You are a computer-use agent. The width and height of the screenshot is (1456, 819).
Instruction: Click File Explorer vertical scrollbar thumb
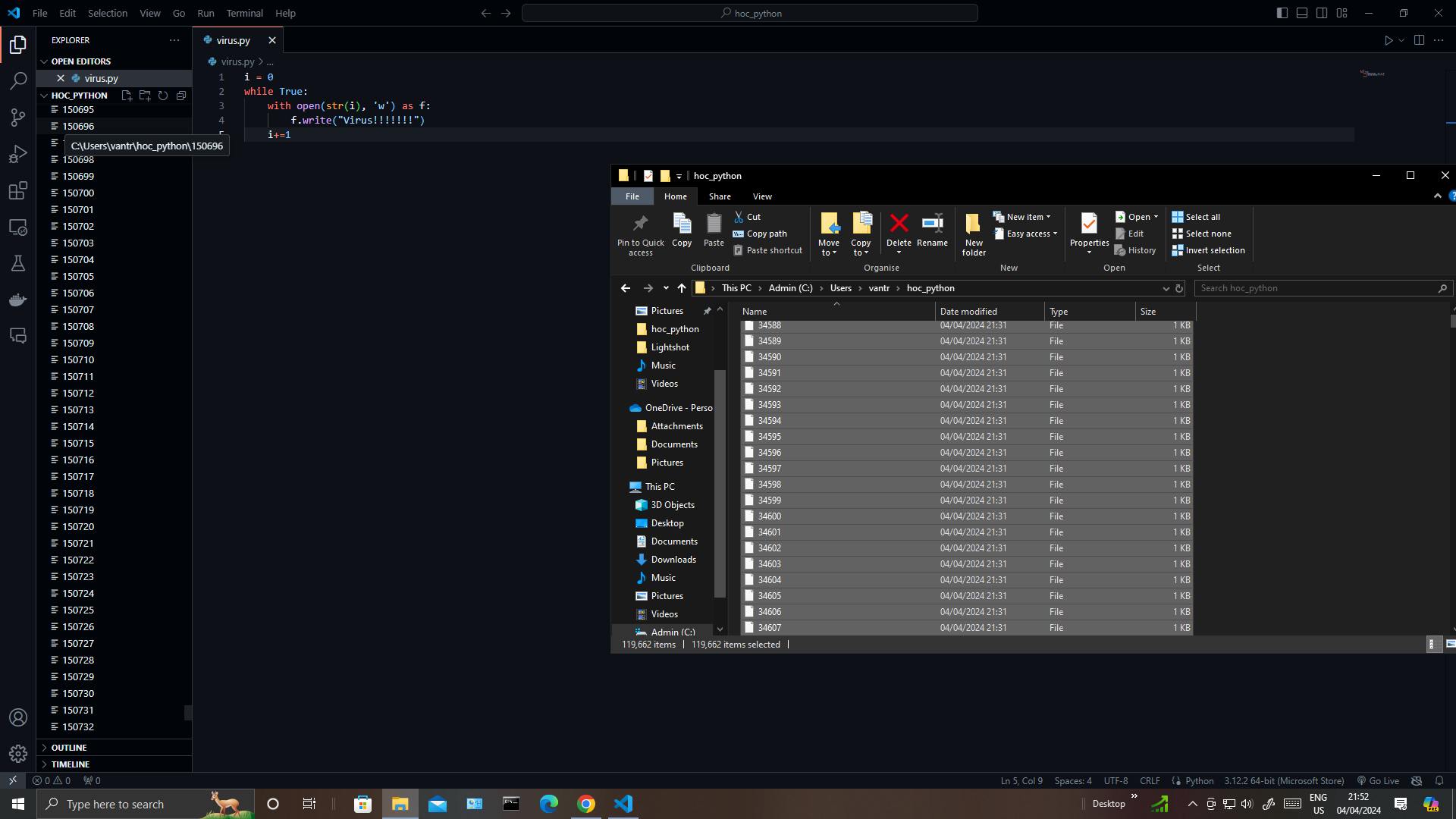click(x=1452, y=321)
